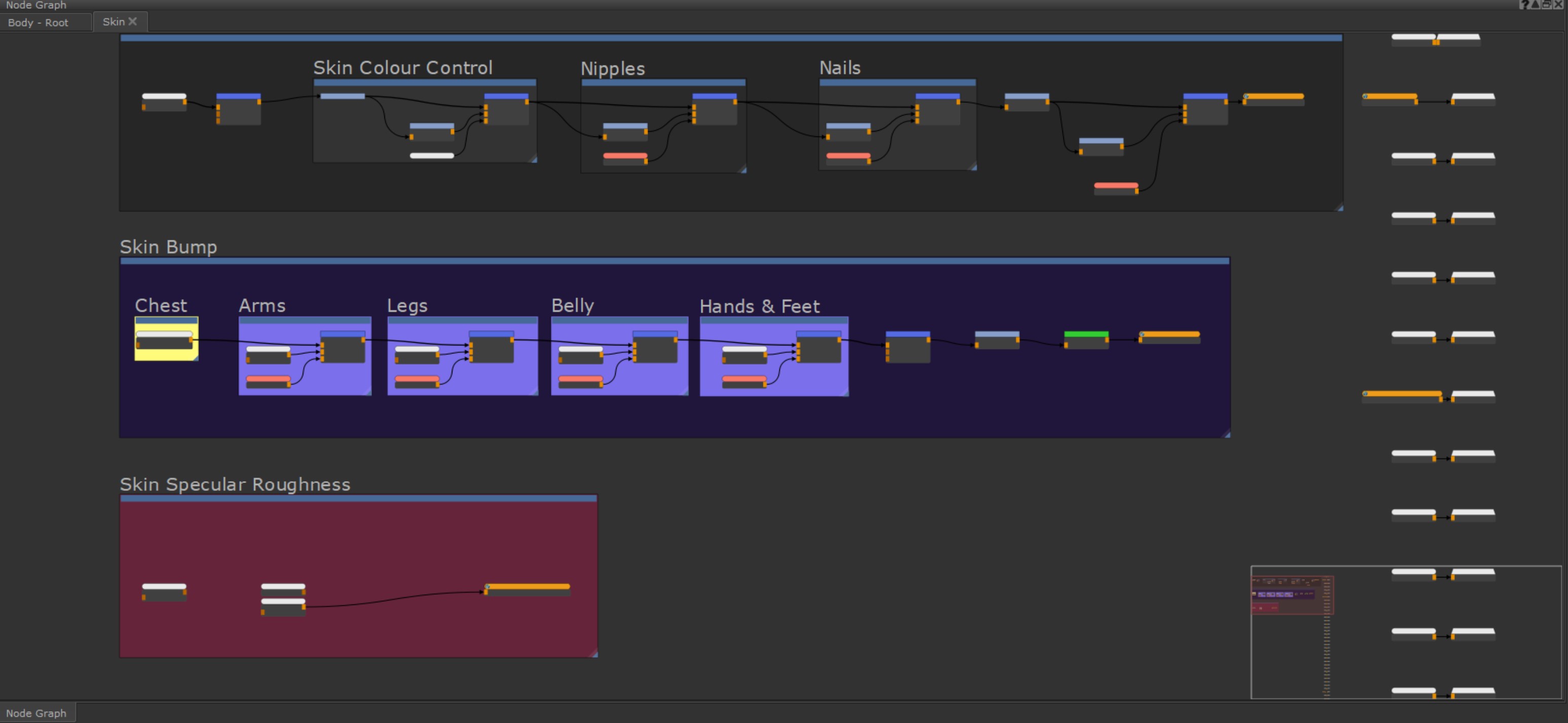
Task: Float the Node Graph palette with the undock icon
Action: point(1547,5)
